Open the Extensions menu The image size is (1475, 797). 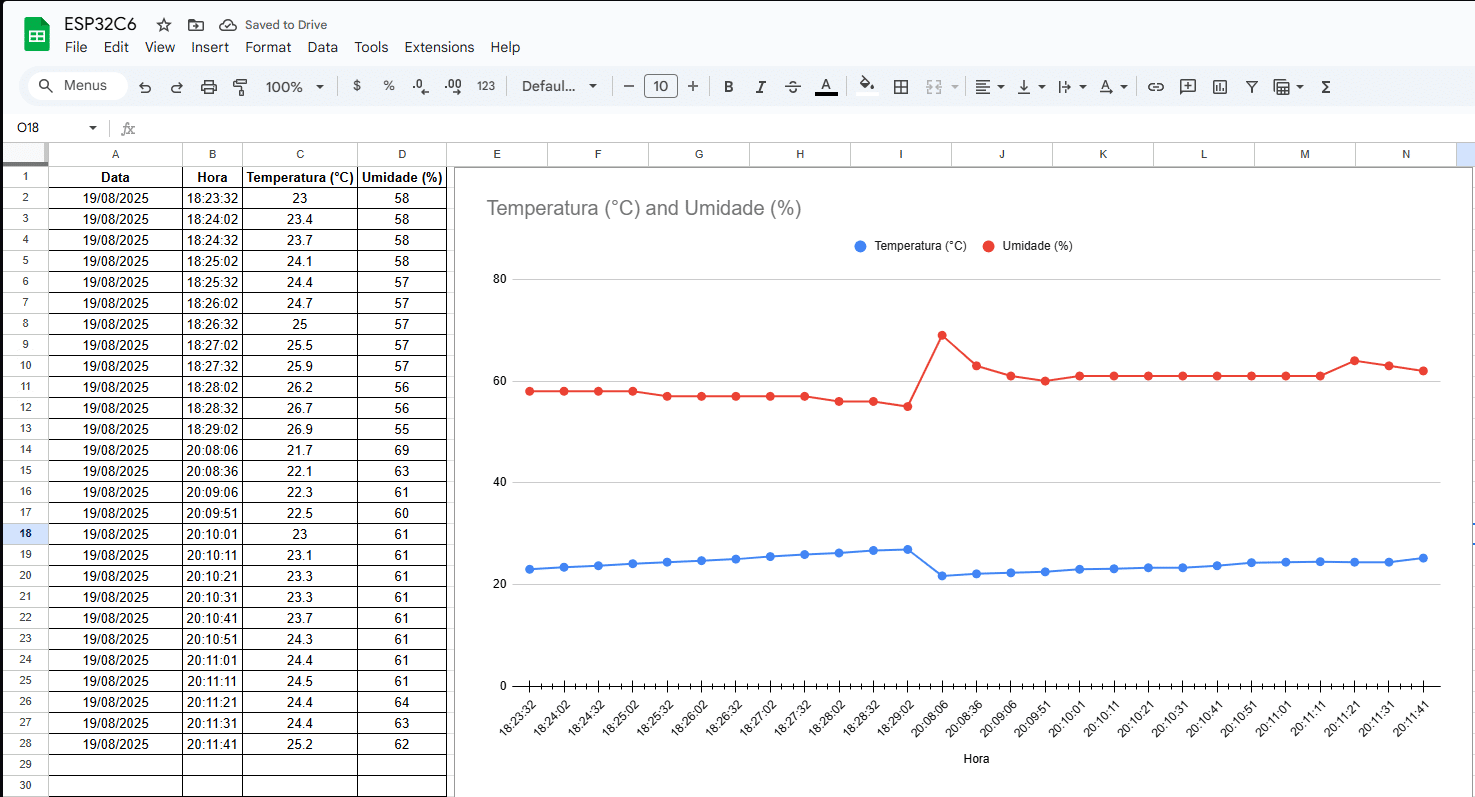439,47
